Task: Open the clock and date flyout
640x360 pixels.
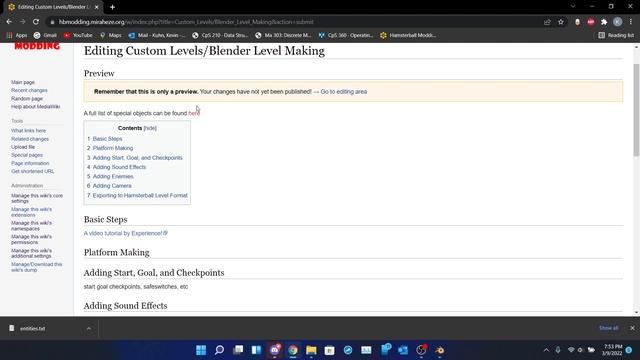Action: pos(612,350)
